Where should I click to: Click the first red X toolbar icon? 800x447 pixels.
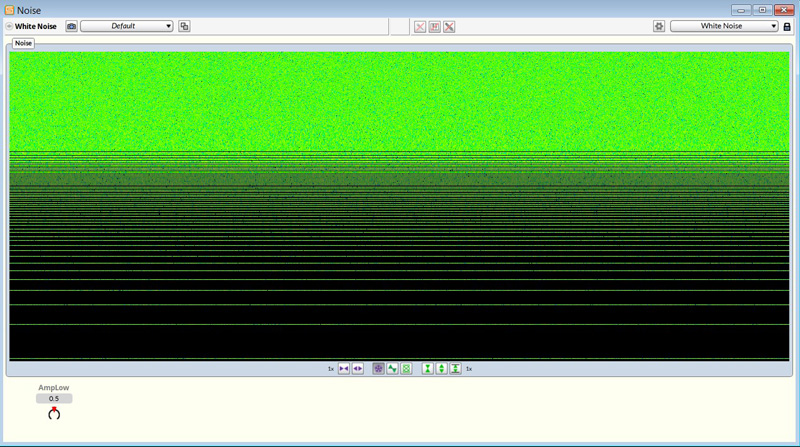click(420, 27)
